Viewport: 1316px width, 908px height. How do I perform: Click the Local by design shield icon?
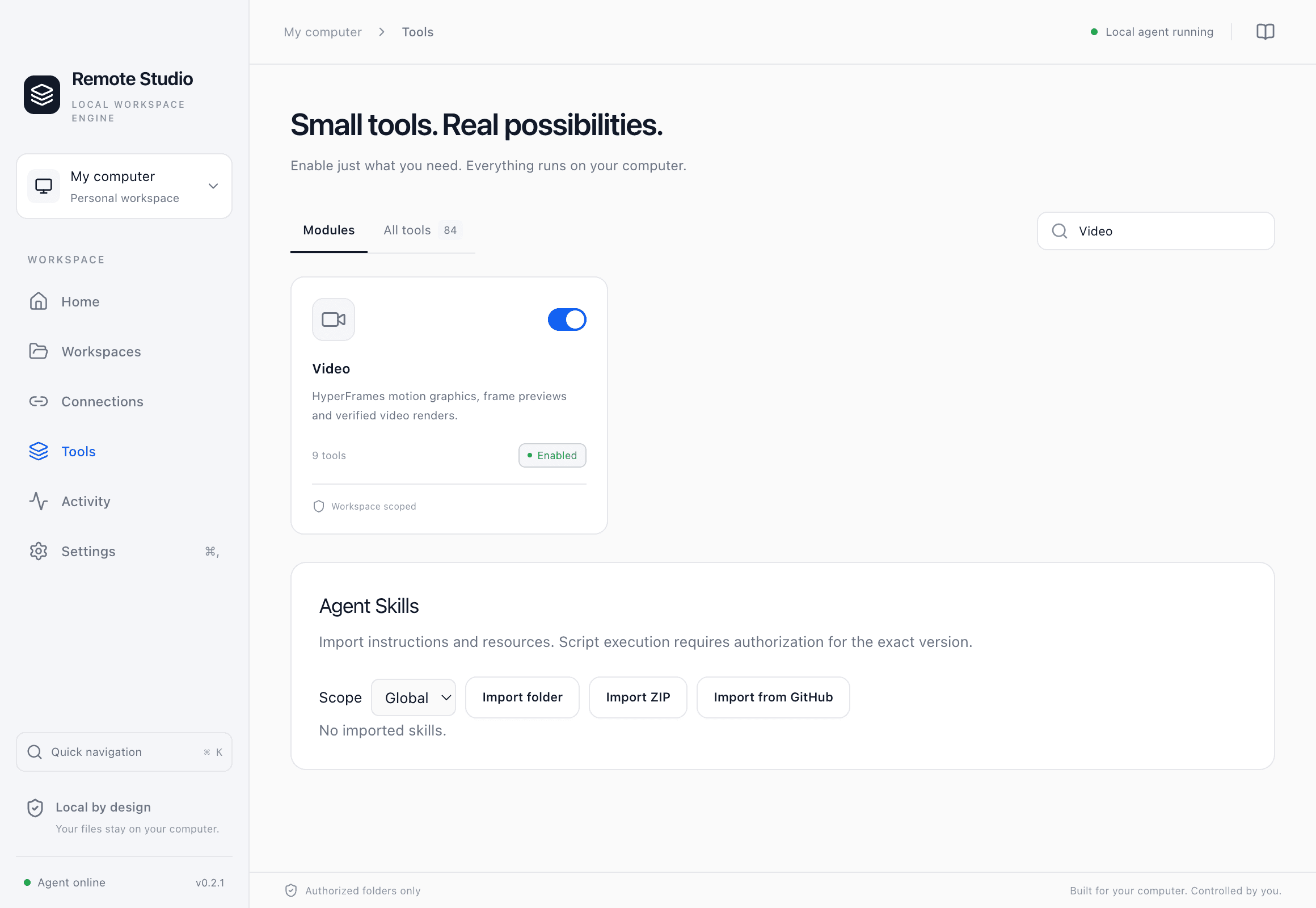(x=35, y=809)
